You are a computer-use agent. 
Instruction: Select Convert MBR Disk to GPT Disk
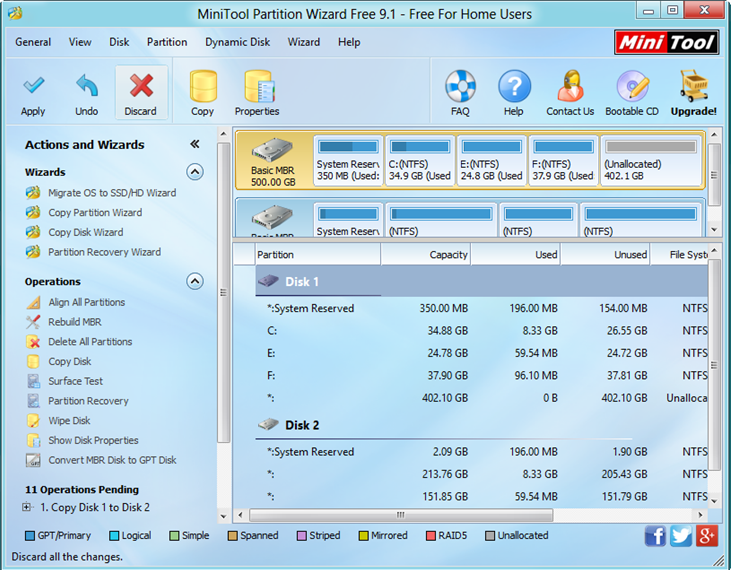(112, 460)
